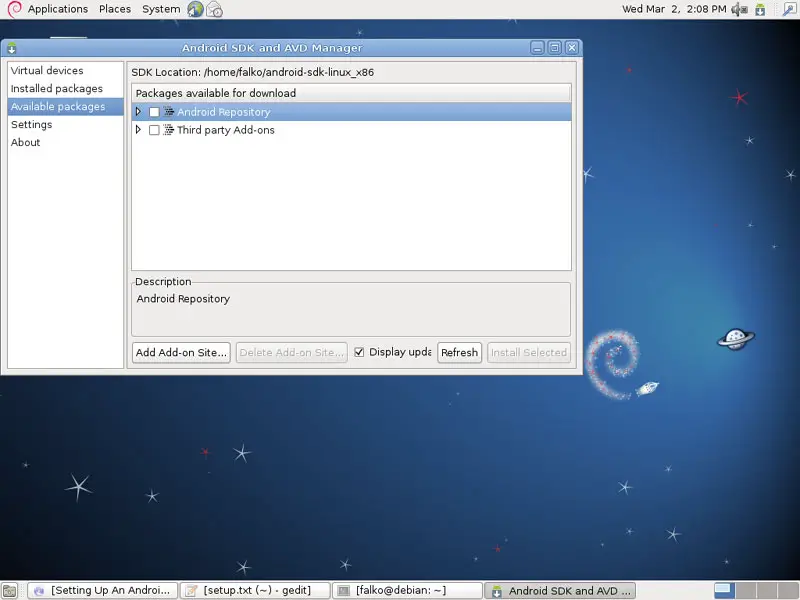The height and width of the screenshot is (600, 800).
Task: Close the Android SDK and AVD Manager window
Action: (572, 48)
